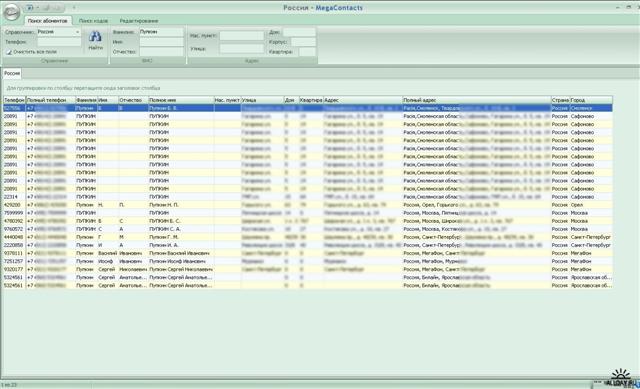Select the row with phone 4440048
The height and width of the screenshot is (389, 640).
(x=308, y=237)
